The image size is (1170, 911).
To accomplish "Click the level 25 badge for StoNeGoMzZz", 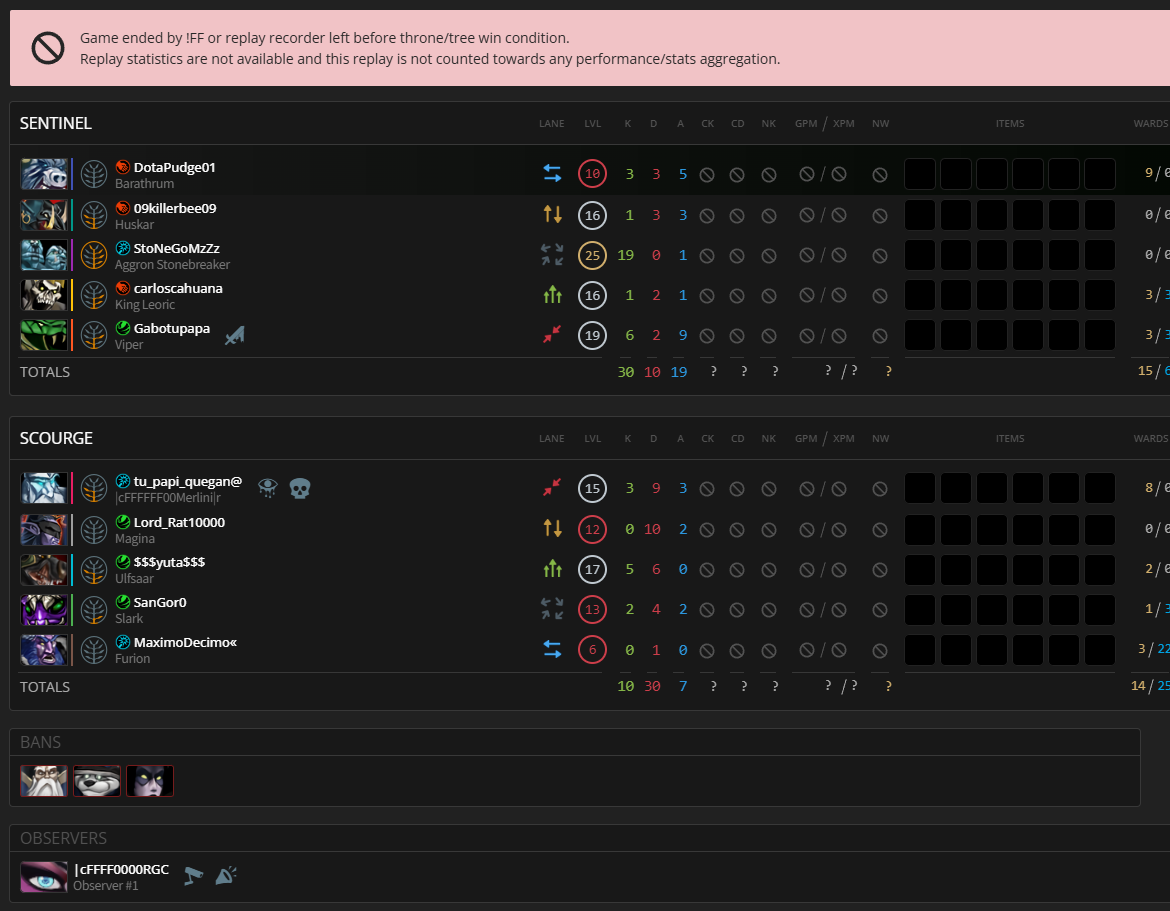I will coord(592,255).
